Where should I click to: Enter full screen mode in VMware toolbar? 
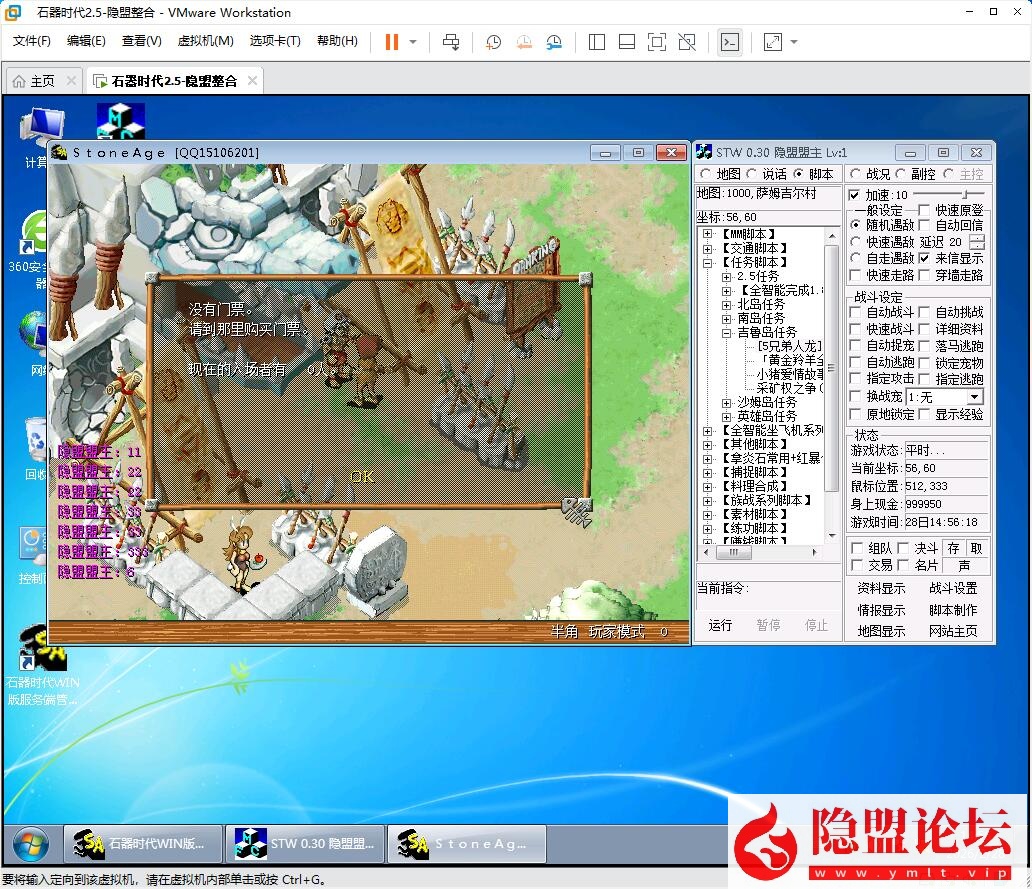pyautogui.click(x=656, y=42)
